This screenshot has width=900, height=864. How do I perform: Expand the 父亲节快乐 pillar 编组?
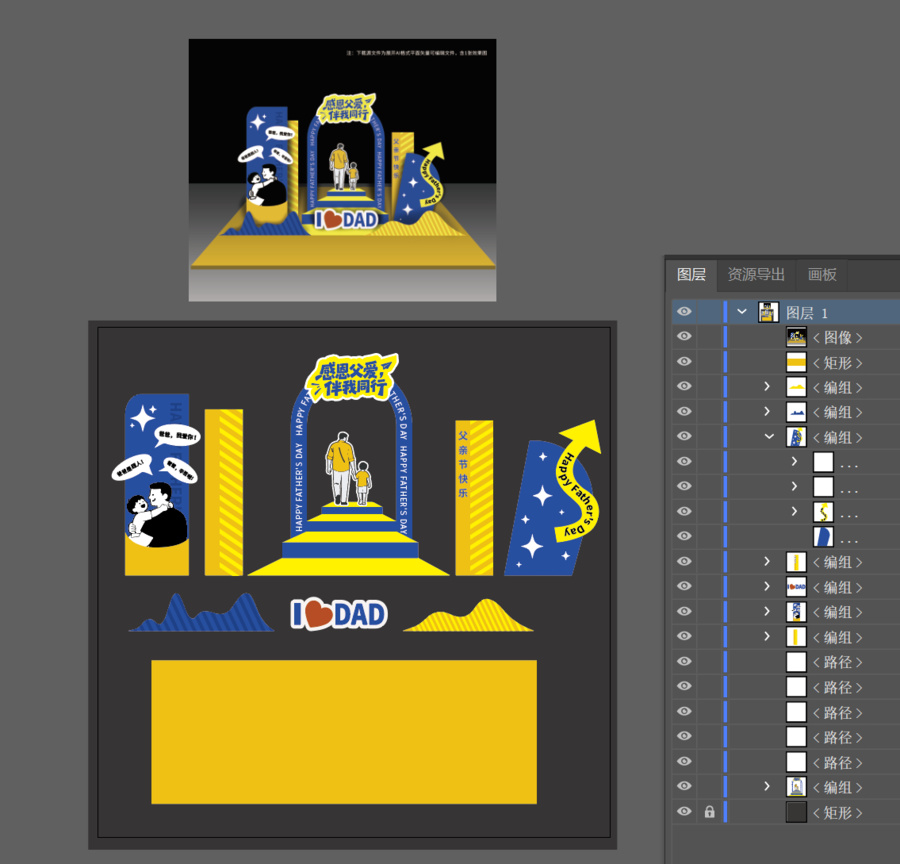(x=767, y=561)
